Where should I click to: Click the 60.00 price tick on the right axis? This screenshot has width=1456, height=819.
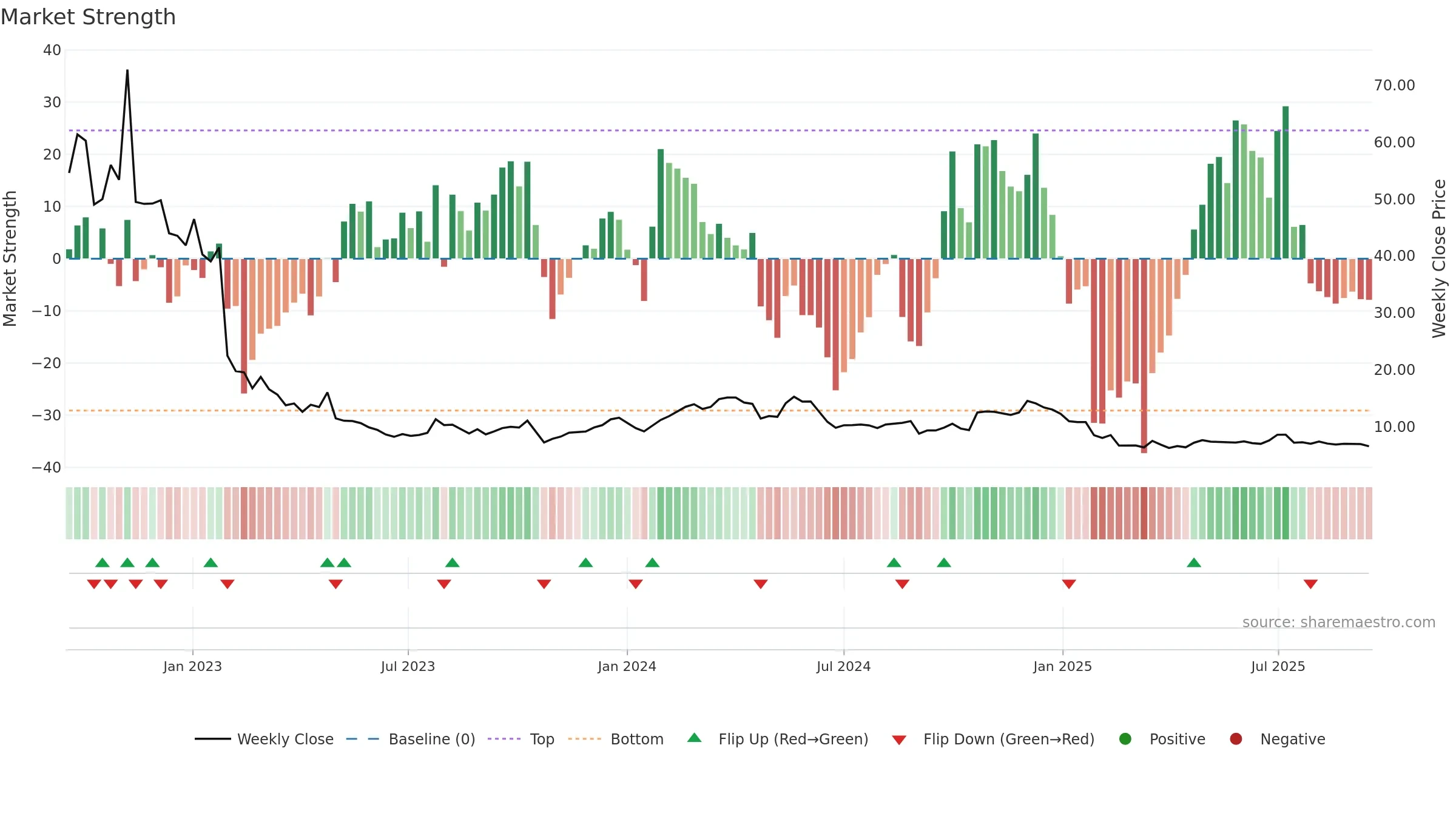(1394, 143)
